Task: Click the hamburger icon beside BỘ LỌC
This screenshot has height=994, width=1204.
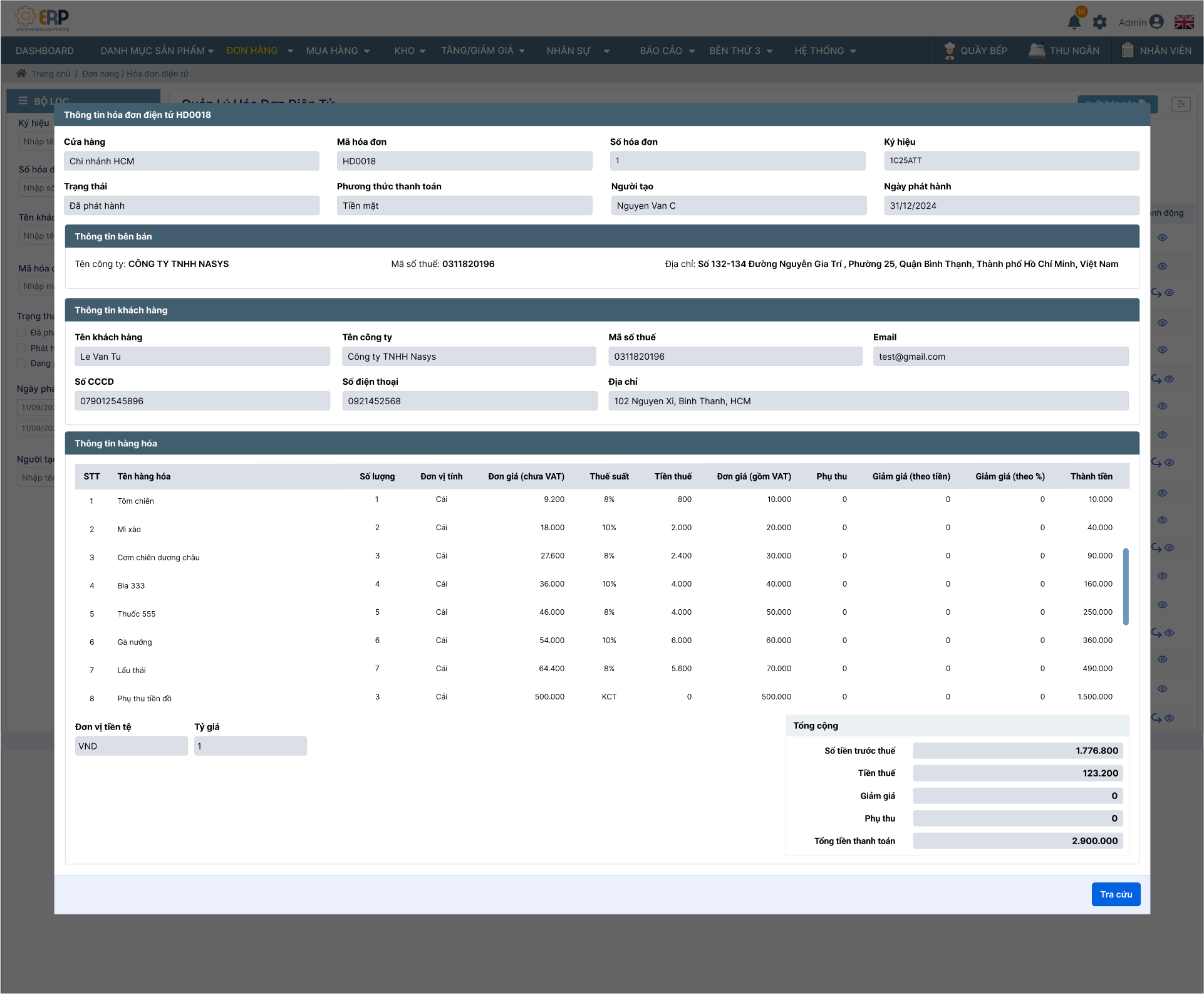Action: click(23, 101)
